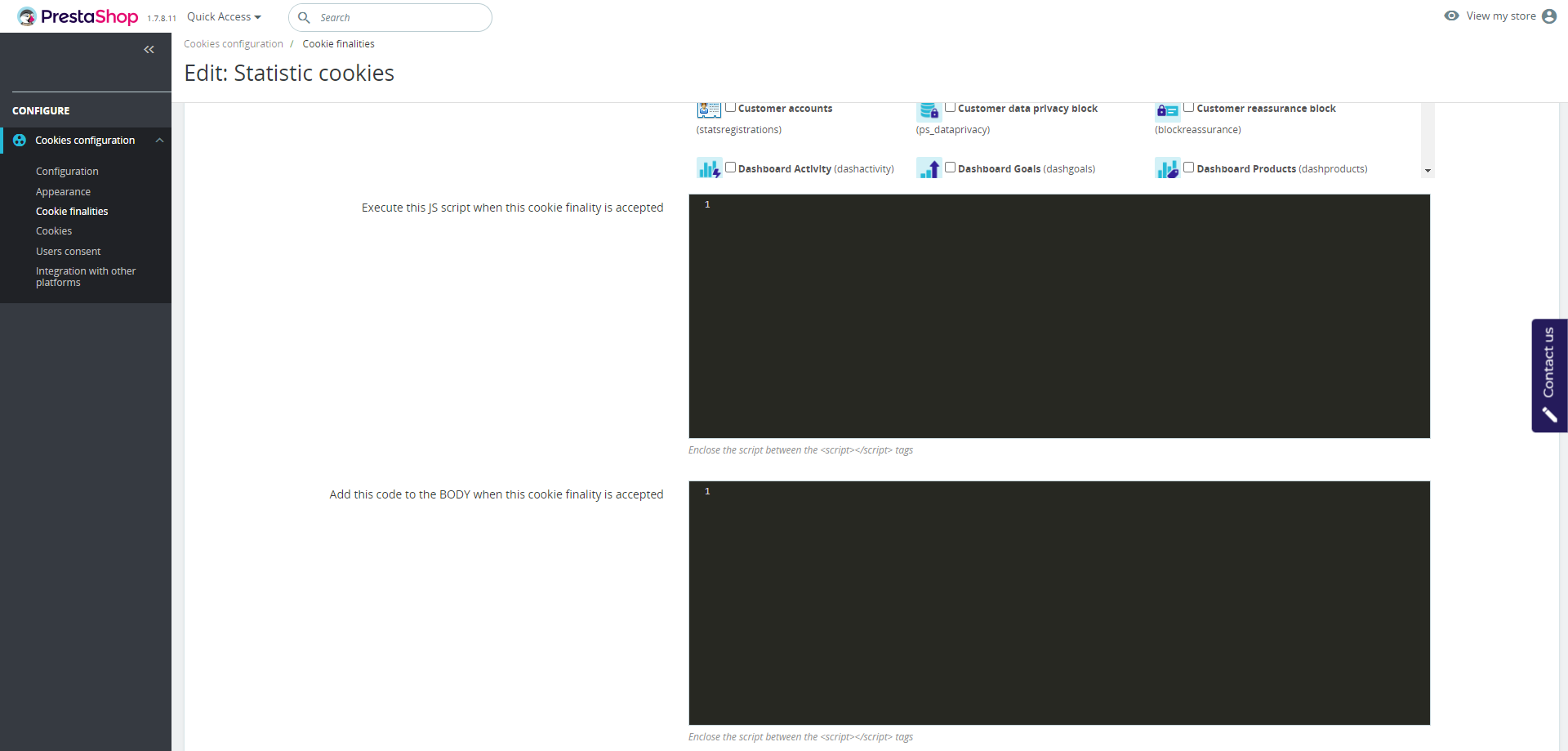Screen dimensions: 1568x751
Task: Click the Edit: Statistic cookies heading
Action: click(x=289, y=74)
